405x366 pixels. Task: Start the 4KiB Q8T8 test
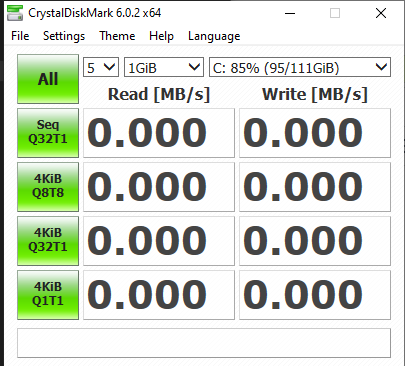(x=48, y=187)
